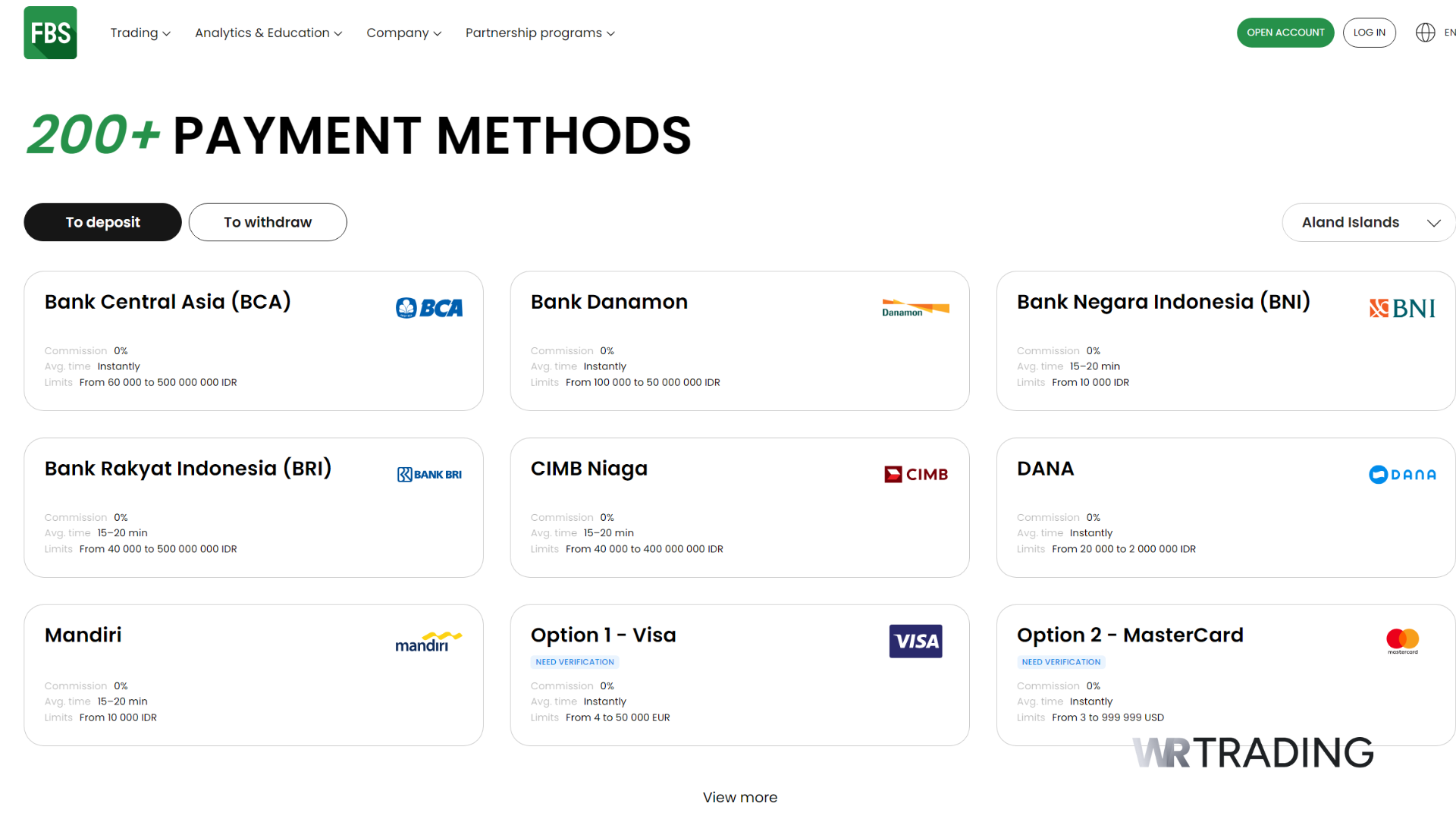The image size is (1456, 819).
Task: Open the Company menu
Action: [403, 33]
